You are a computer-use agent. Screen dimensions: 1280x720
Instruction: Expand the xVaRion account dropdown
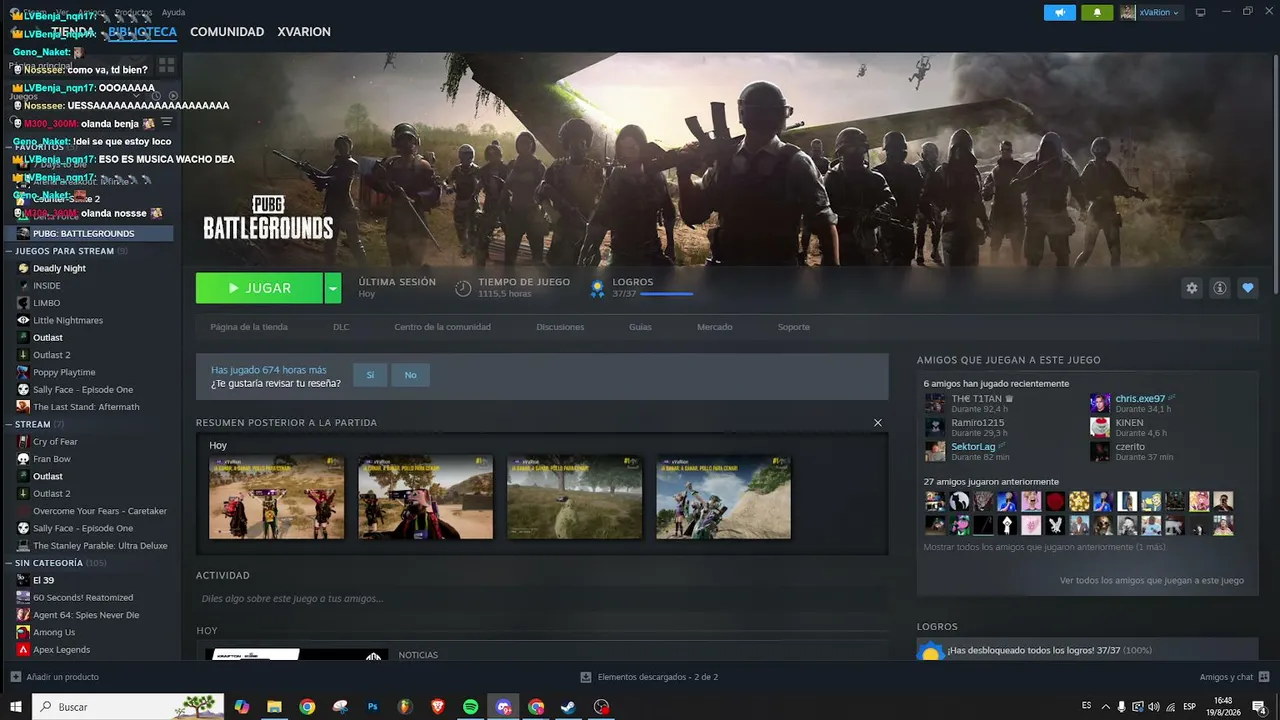coord(1150,12)
